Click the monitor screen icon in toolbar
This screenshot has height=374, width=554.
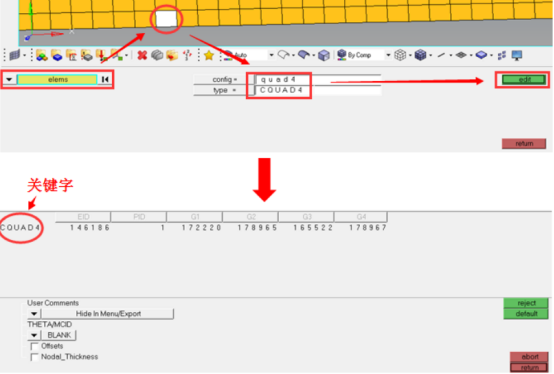[517, 55]
